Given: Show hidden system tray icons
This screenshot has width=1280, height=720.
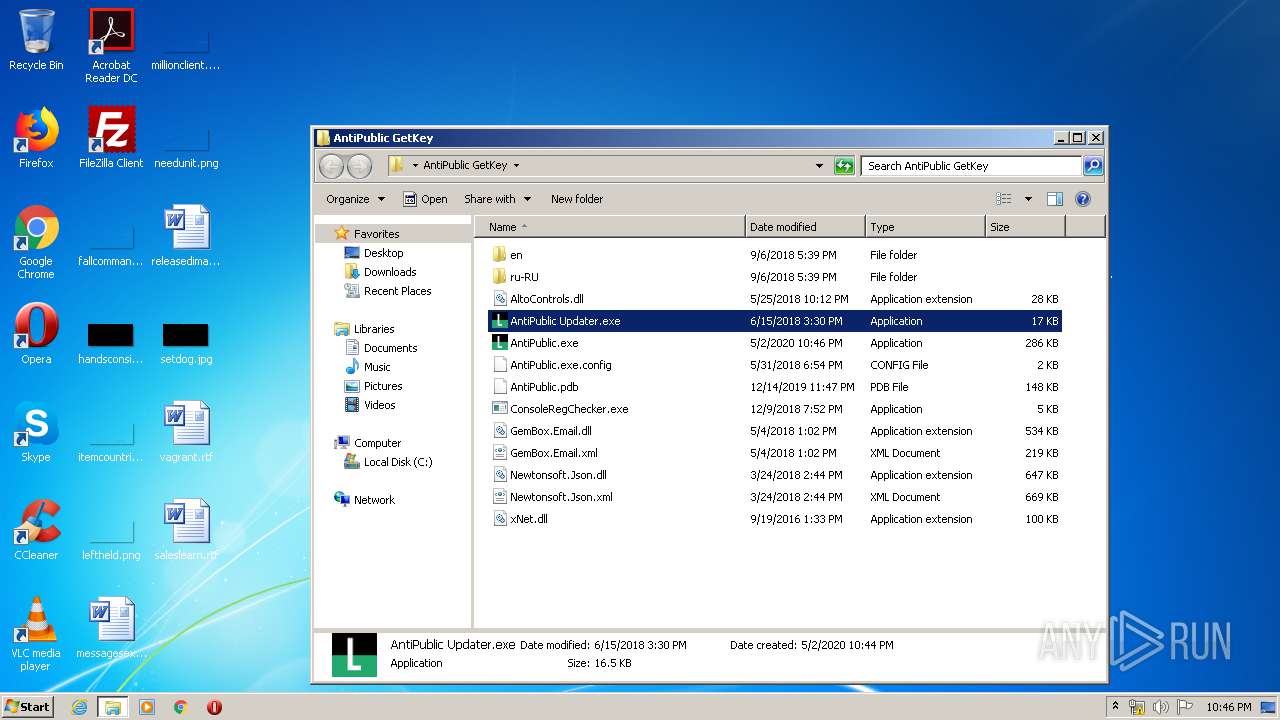Looking at the screenshot, I should point(1116,707).
